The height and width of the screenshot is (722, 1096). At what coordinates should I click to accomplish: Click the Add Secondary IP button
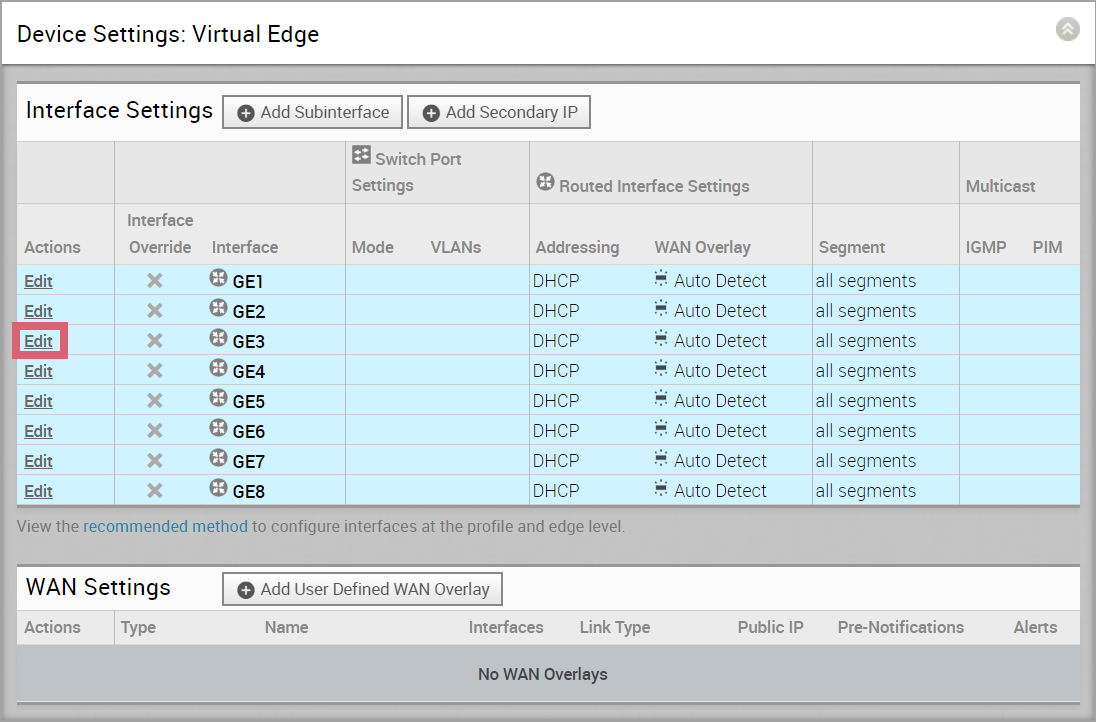(x=499, y=112)
